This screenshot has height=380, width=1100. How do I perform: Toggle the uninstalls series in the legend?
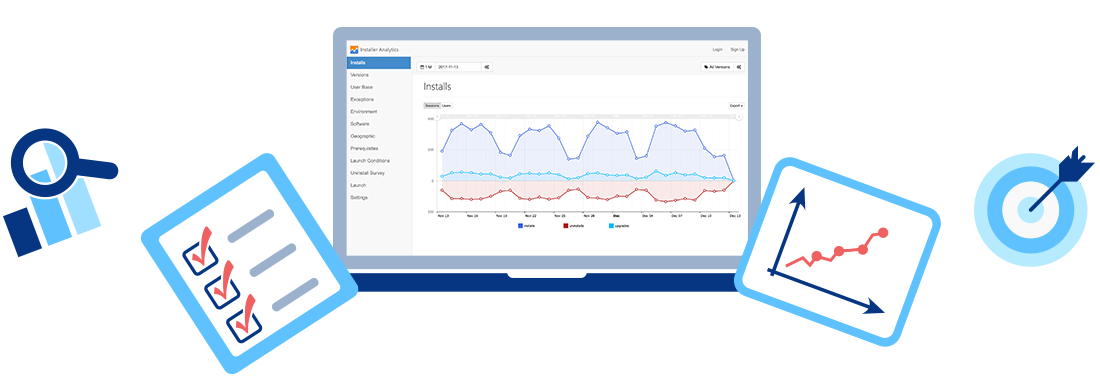(x=573, y=226)
